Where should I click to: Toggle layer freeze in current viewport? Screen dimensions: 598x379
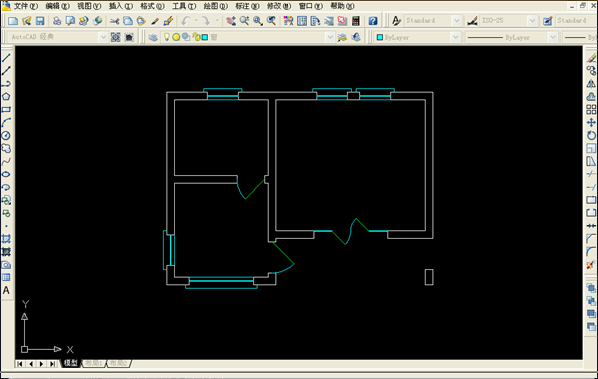186,37
